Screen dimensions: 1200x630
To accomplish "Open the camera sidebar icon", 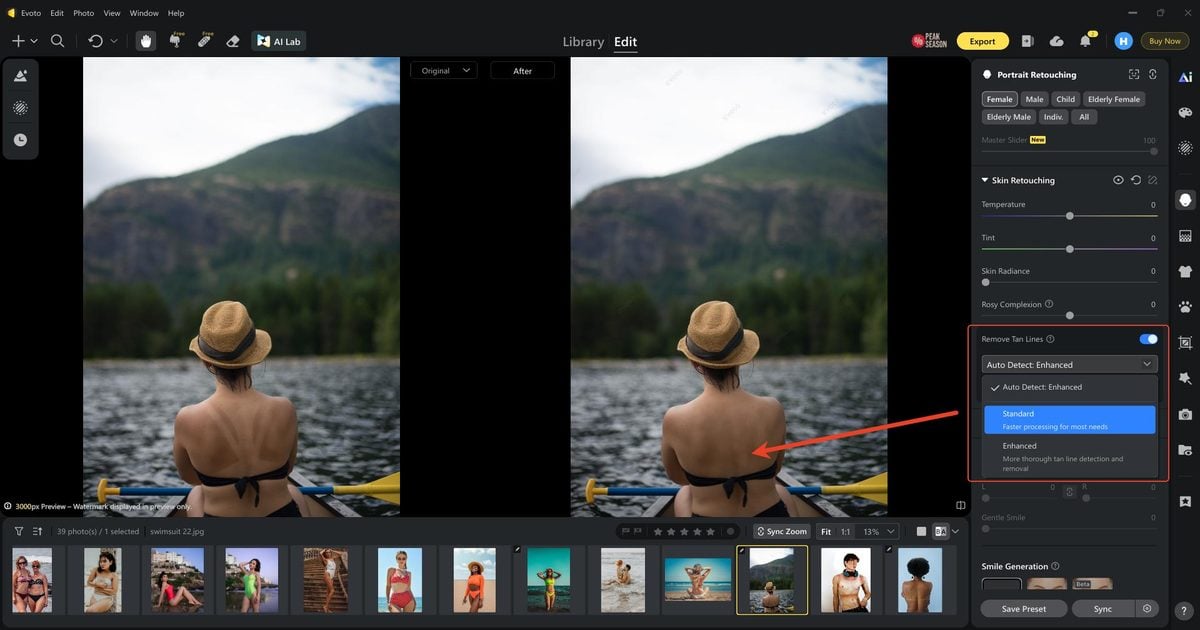I will point(1185,414).
